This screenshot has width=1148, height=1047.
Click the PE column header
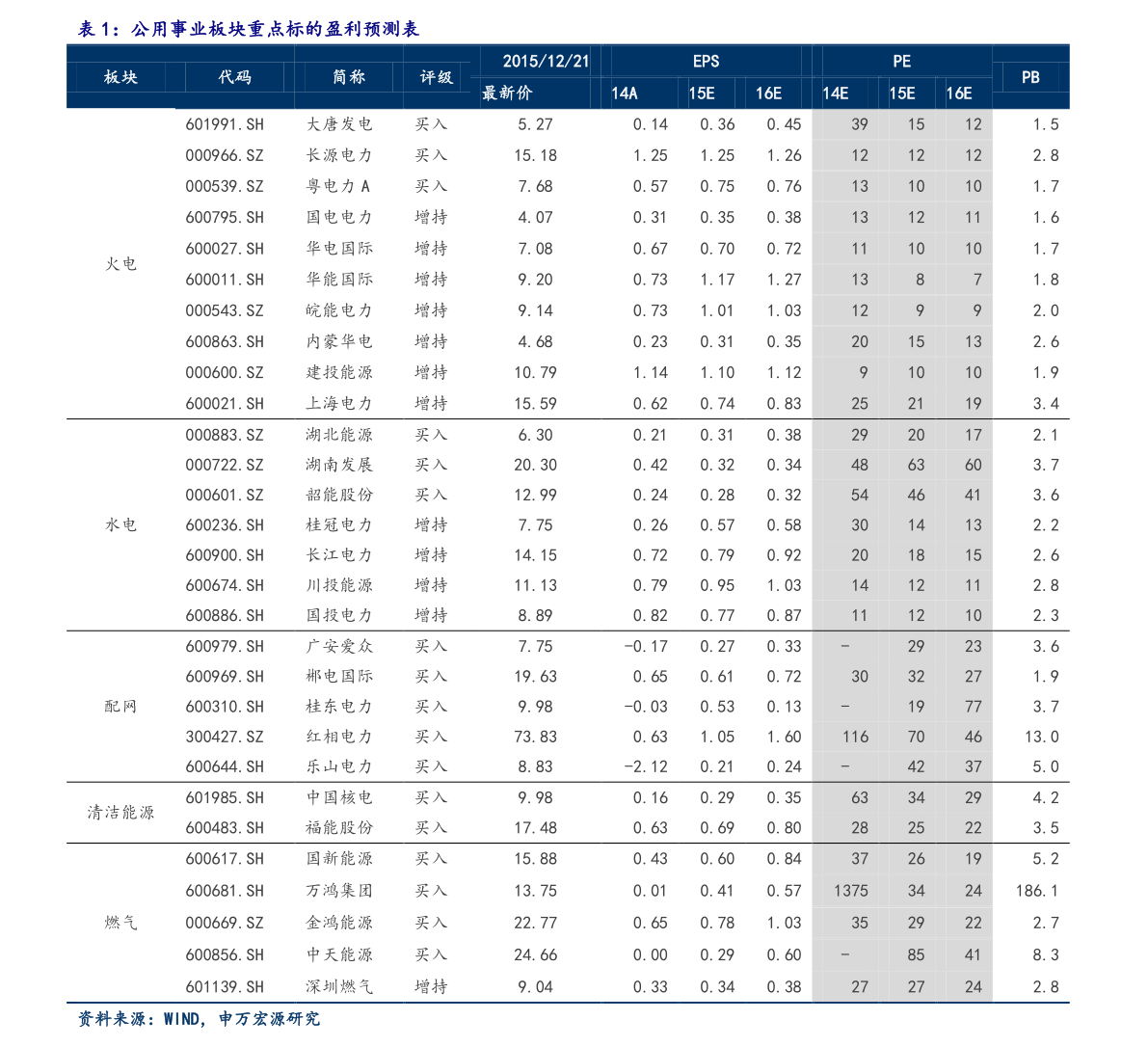(x=901, y=61)
